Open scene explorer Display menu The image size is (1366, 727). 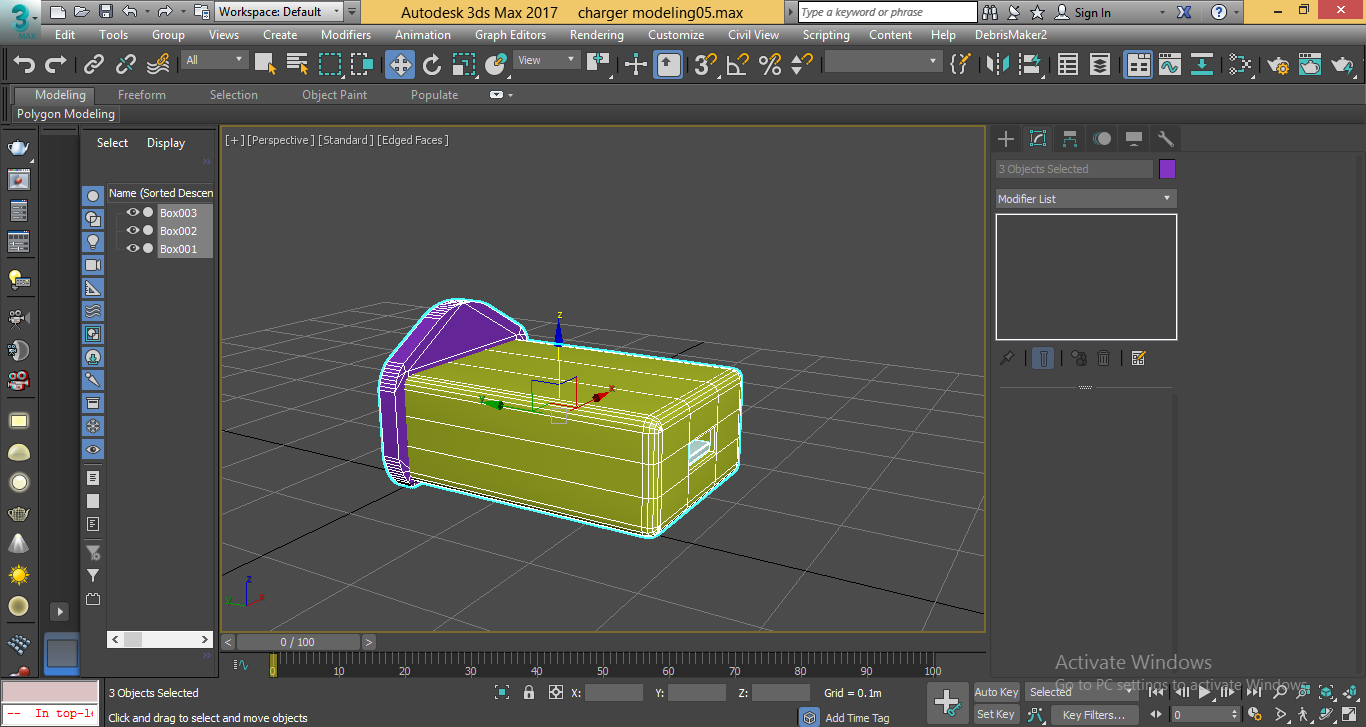166,143
